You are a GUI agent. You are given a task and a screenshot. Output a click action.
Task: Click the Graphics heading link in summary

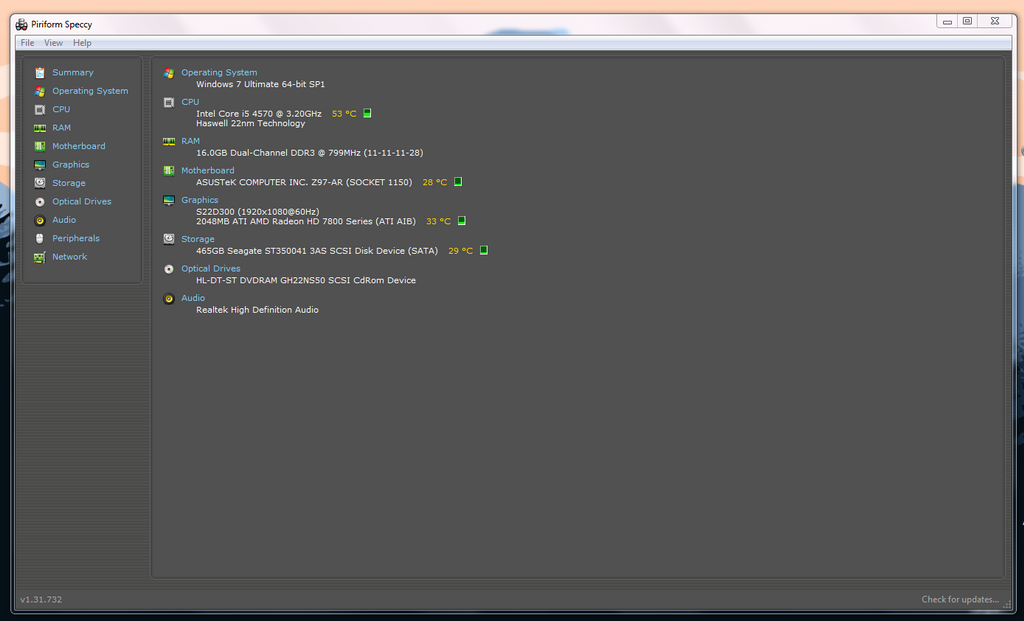click(199, 200)
